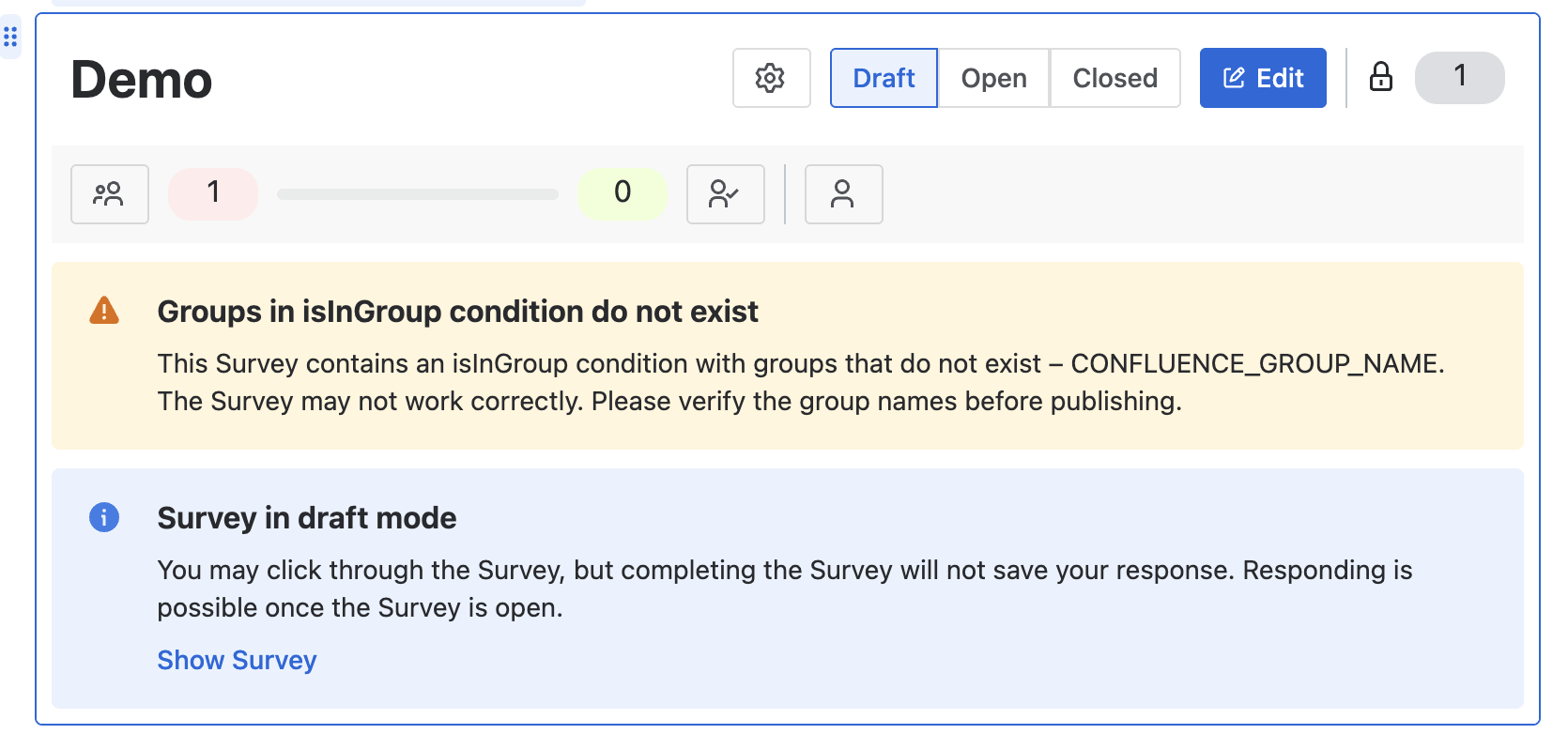The image size is (1568, 734).
Task: Click the single person icon on the right
Action: [843, 194]
